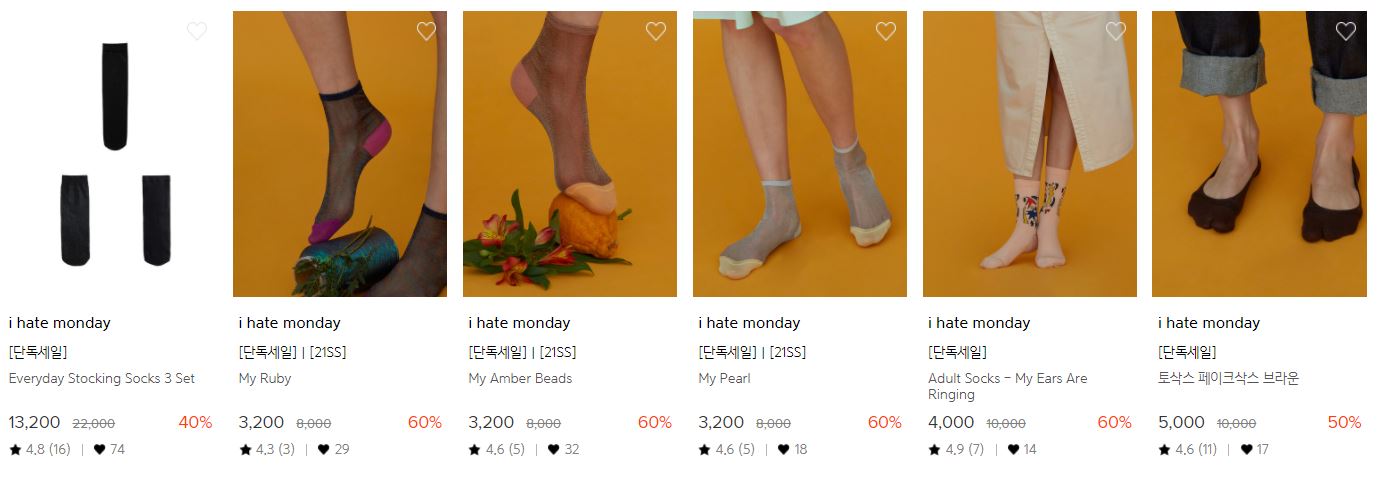
Task: Click star rating icon under Adult Socks
Action: 934,450
